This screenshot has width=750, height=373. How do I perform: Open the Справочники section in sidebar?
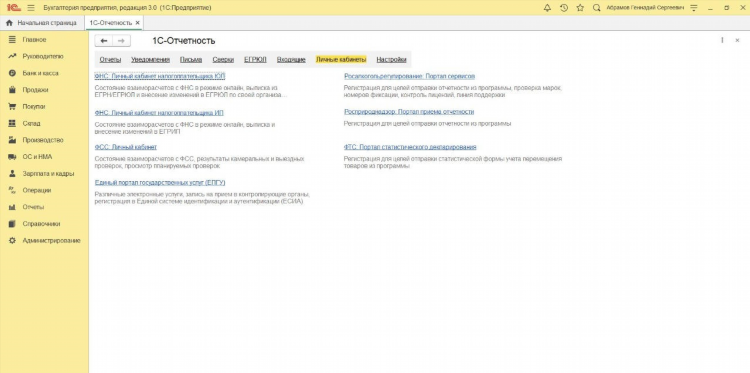(x=41, y=224)
